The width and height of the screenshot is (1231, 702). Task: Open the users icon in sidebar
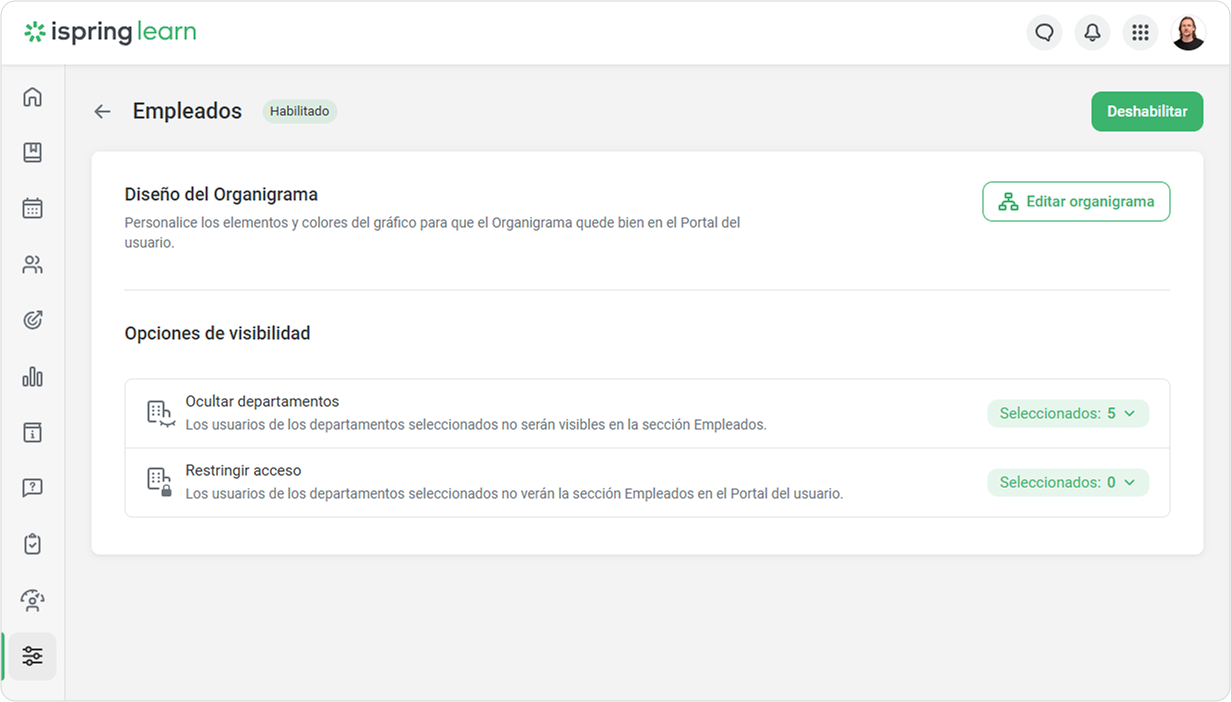[33, 265]
